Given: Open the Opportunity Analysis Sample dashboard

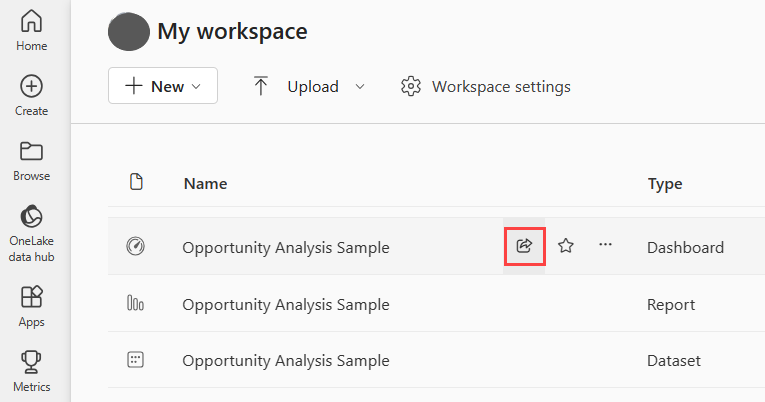Looking at the screenshot, I should (x=286, y=247).
